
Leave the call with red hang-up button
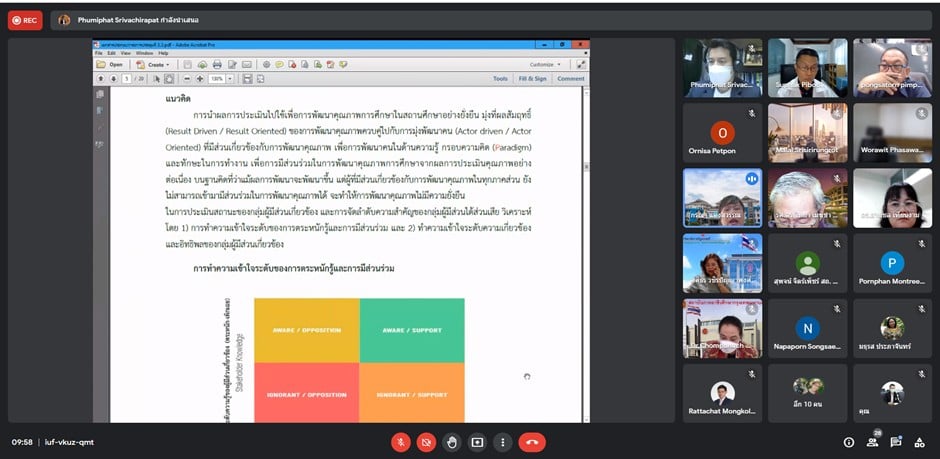[x=533, y=441]
